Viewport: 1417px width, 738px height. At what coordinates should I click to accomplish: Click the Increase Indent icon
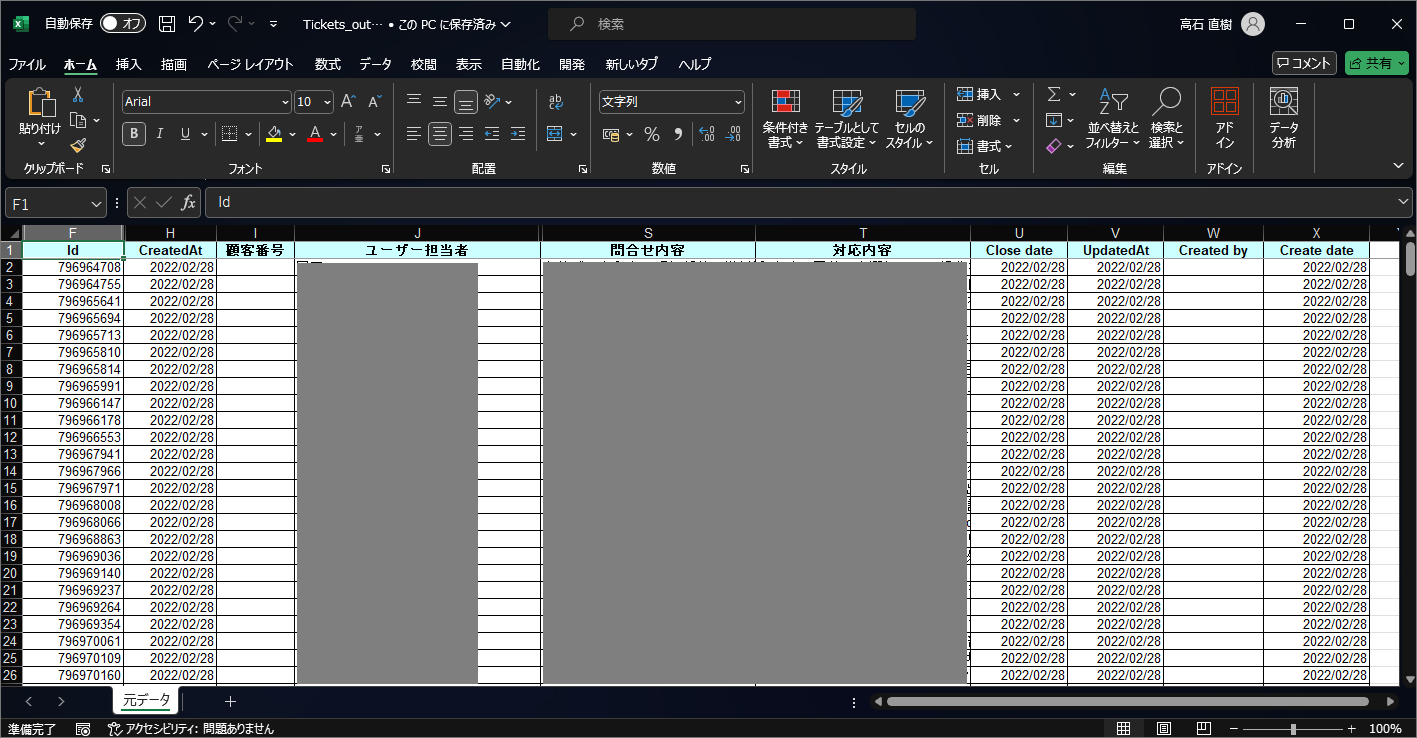518,134
